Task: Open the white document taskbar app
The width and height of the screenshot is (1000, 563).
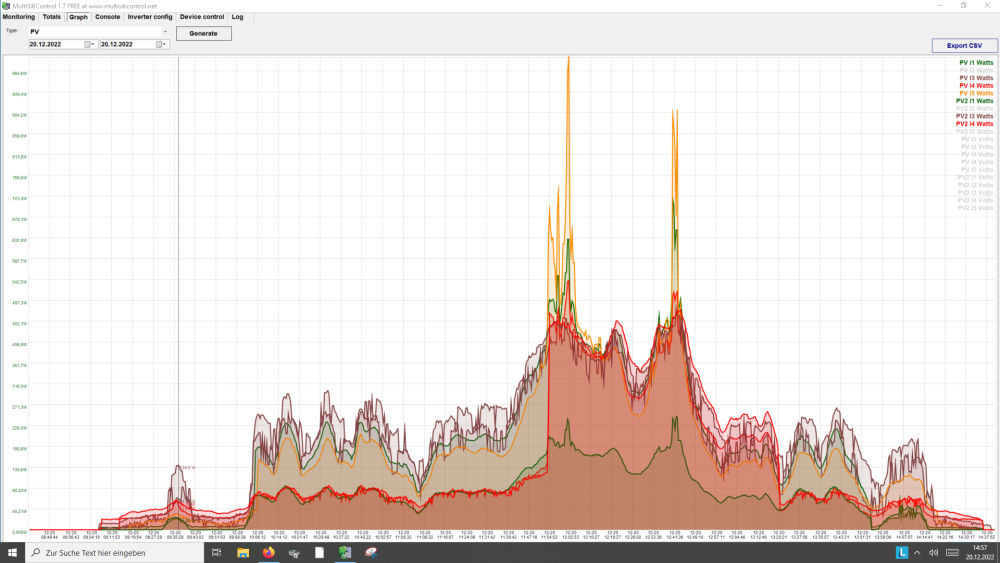Action: click(320, 553)
